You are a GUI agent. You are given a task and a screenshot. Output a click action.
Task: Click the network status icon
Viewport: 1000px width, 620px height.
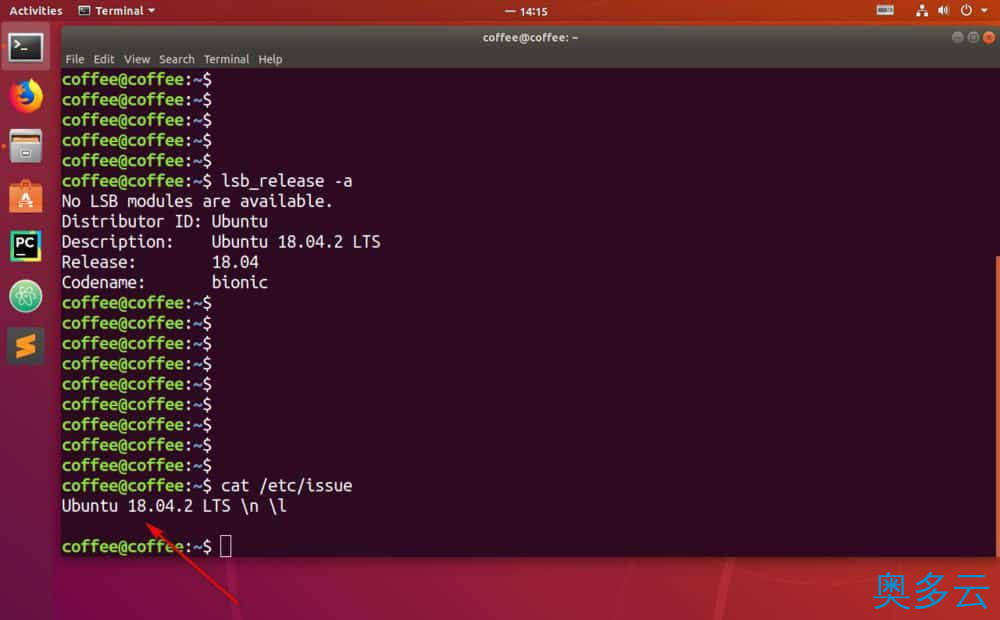tap(921, 10)
